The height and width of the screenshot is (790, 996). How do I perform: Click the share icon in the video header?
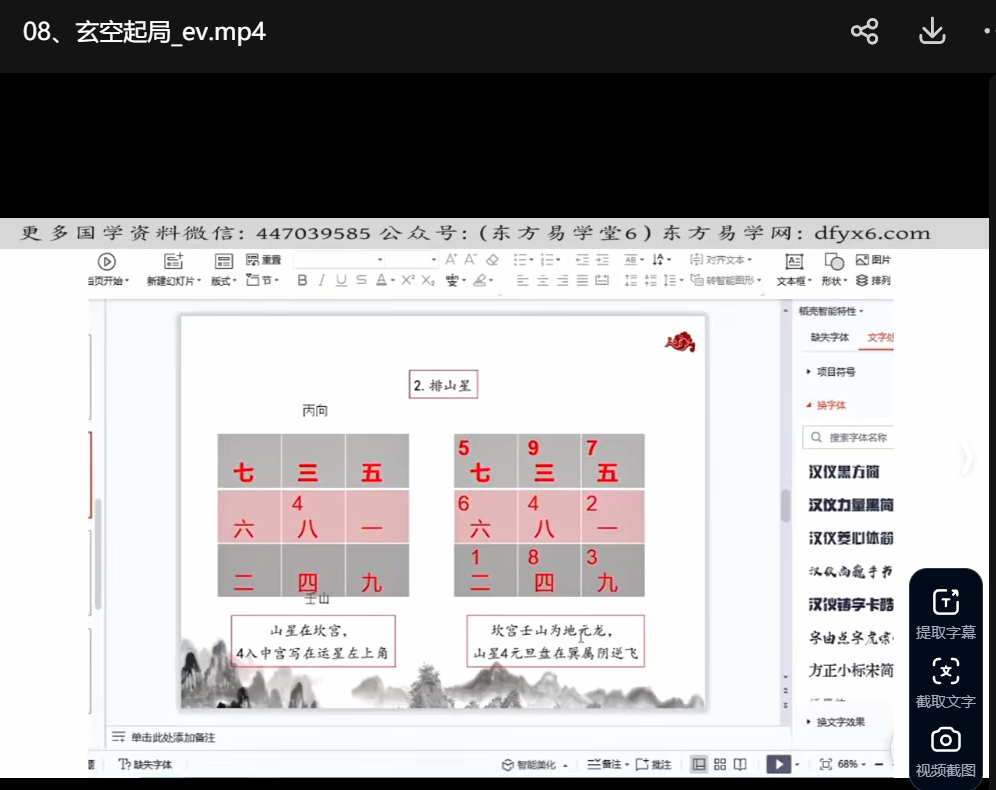[864, 32]
